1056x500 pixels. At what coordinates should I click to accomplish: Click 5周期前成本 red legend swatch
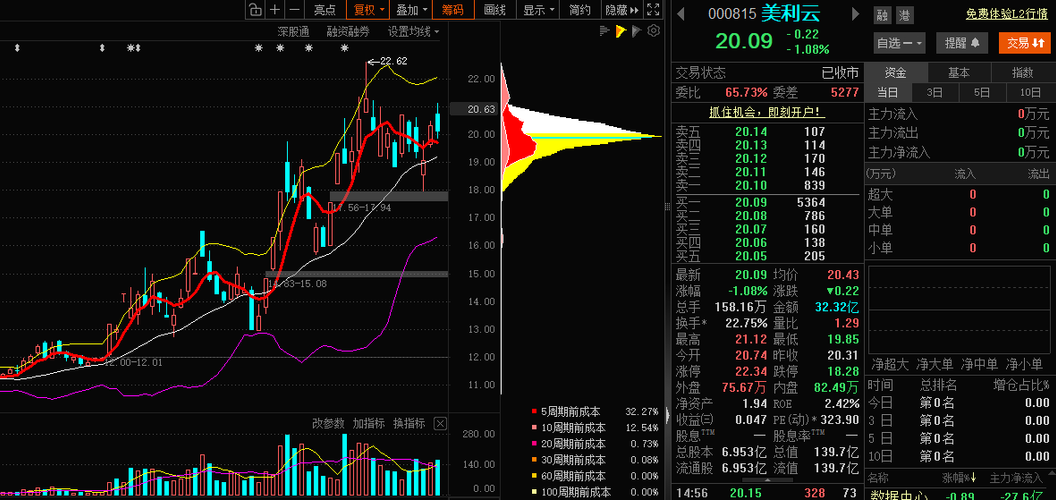pyautogui.click(x=534, y=411)
